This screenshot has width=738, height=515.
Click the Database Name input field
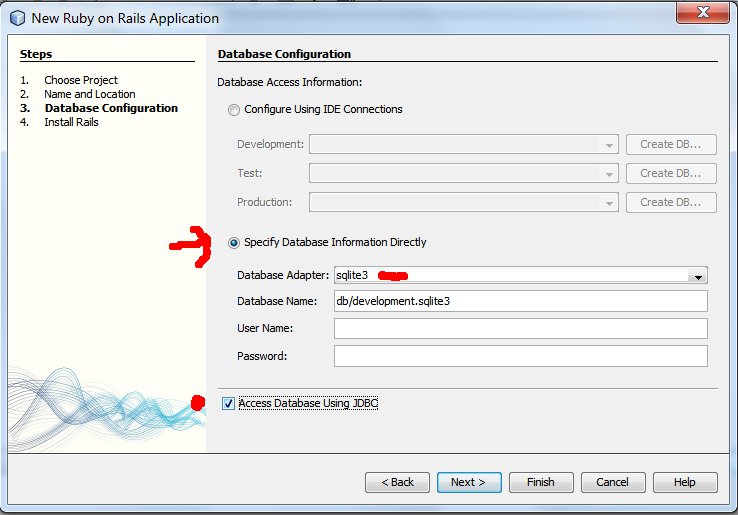click(521, 301)
